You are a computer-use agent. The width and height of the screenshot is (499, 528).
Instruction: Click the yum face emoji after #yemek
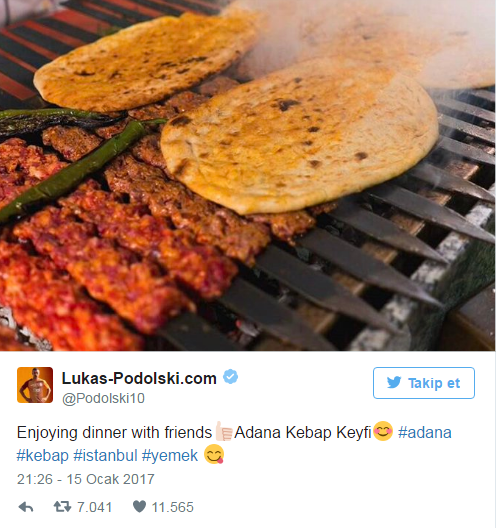(x=214, y=454)
